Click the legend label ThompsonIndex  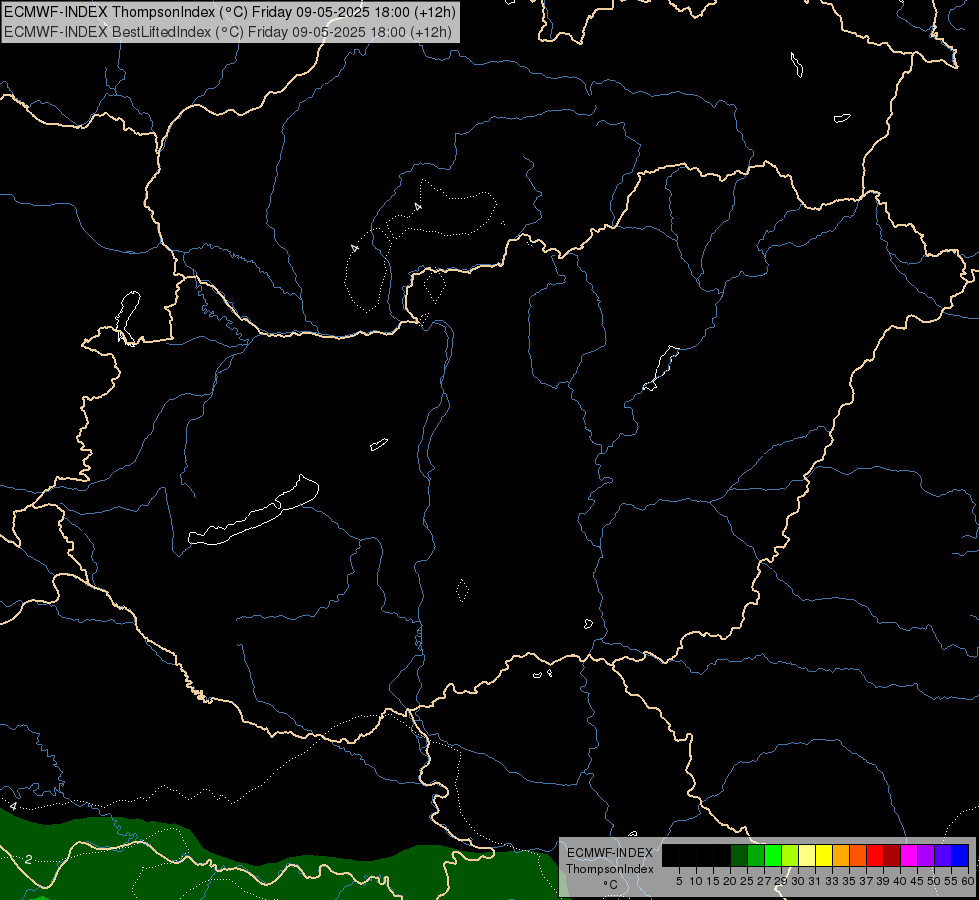coord(610,869)
